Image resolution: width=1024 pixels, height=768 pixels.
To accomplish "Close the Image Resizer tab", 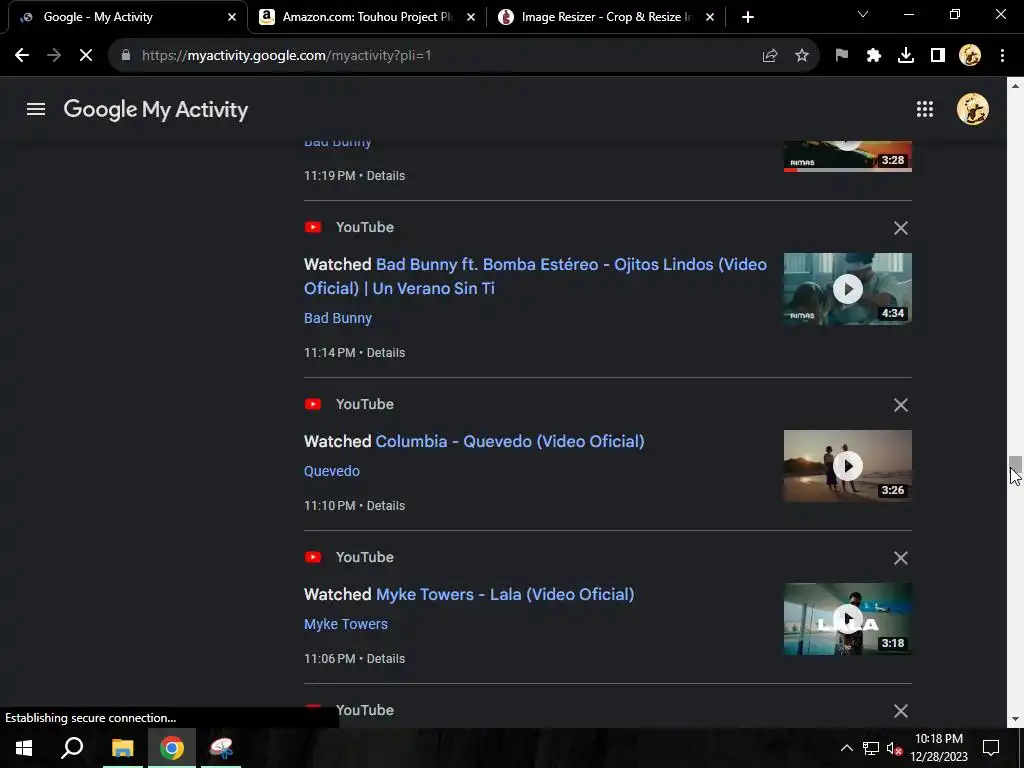I will pyautogui.click(x=710, y=17).
